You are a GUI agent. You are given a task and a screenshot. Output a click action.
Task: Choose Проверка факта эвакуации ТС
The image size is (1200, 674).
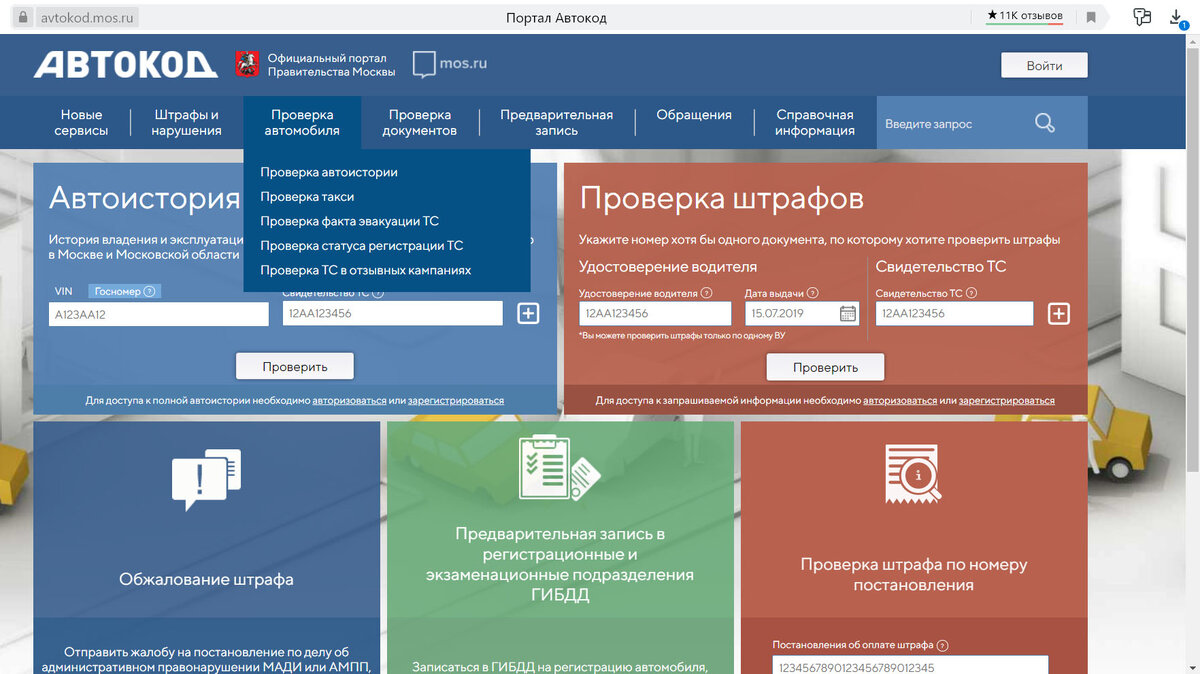pyautogui.click(x=349, y=221)
